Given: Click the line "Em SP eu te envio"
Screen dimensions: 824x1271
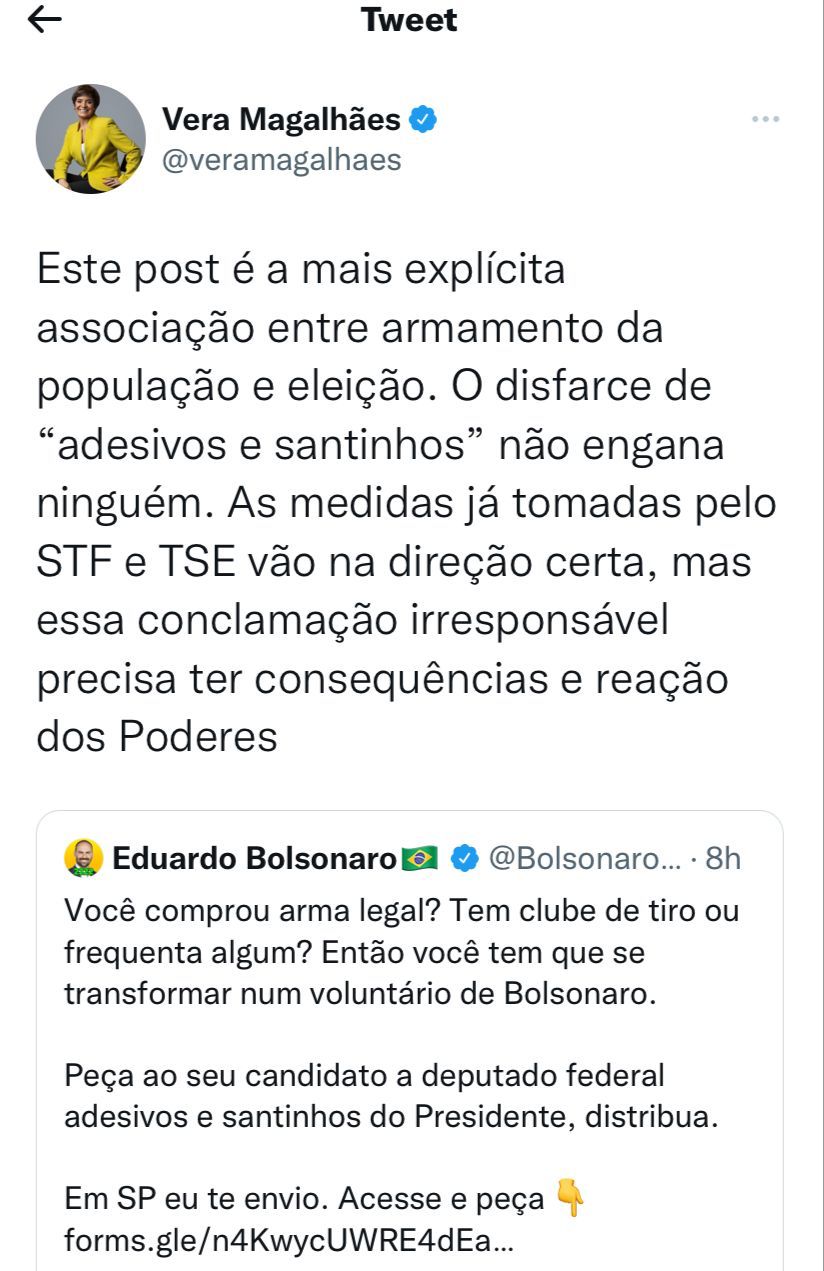Looking at the screenshot, I should [304, 1198].
